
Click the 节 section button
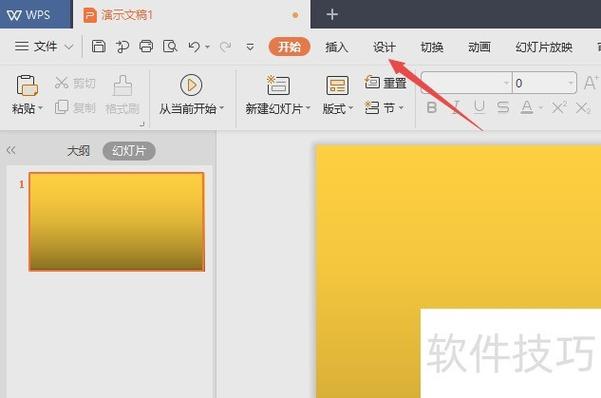[384, 108]
